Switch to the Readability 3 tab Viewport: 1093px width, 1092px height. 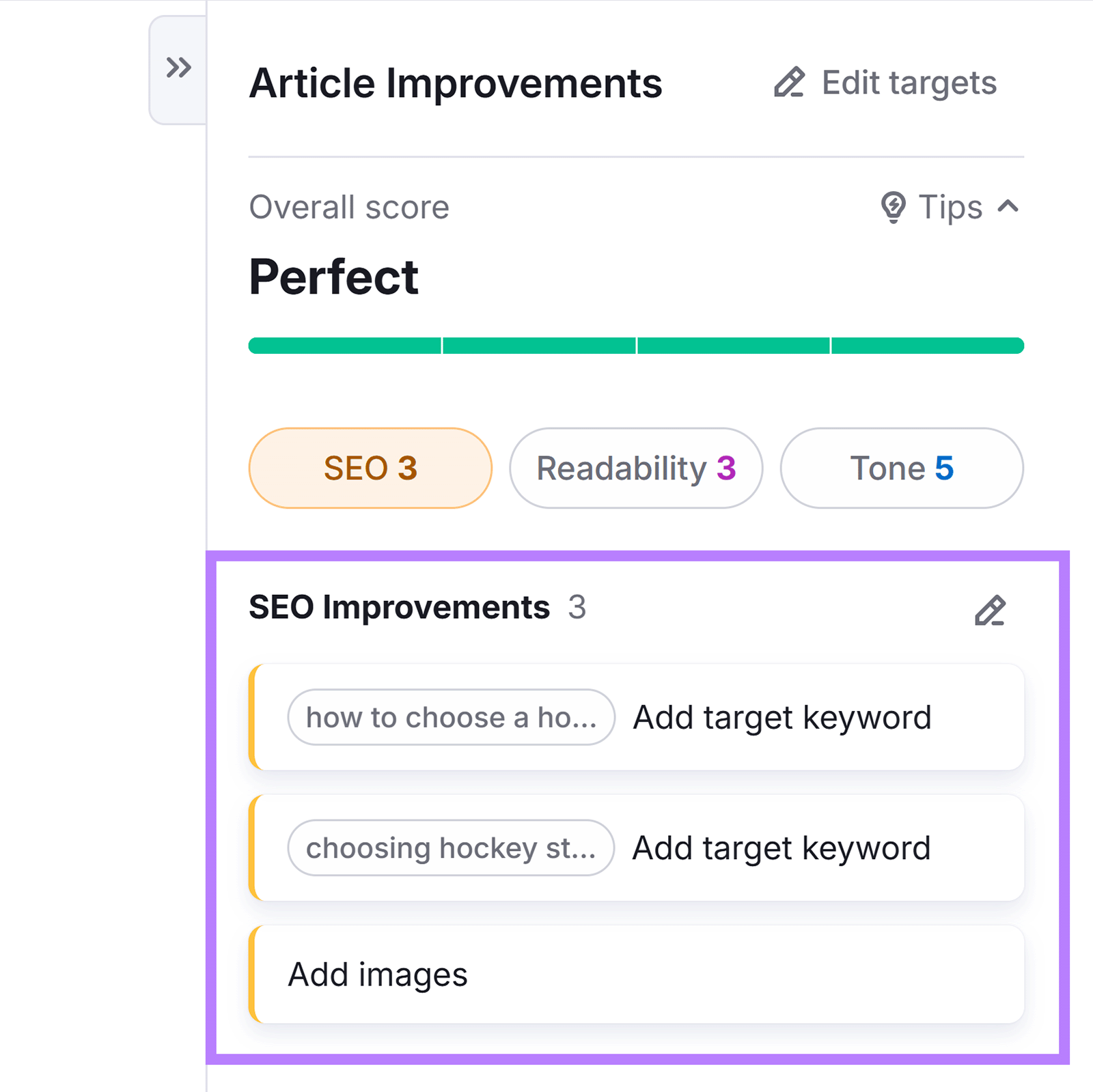point(636,468)
